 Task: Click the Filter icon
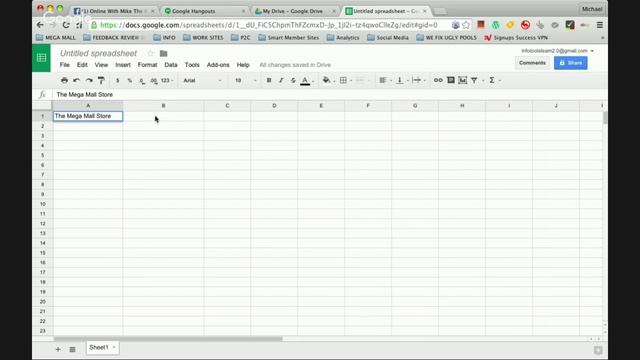pyautogui.click(x=474, y=80)
